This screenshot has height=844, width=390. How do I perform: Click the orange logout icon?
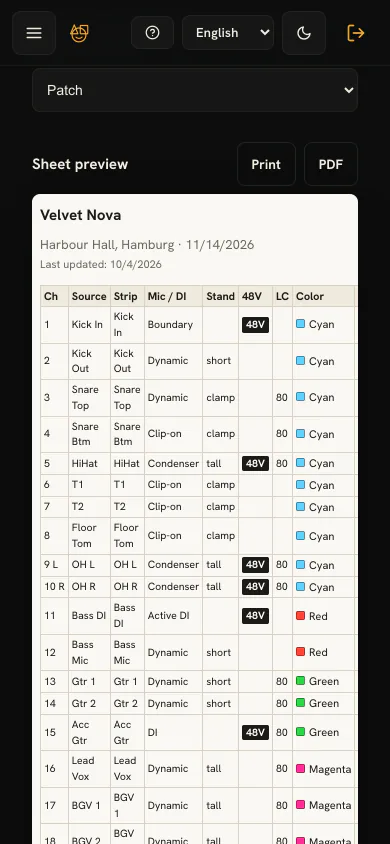(x=356, y=33)
